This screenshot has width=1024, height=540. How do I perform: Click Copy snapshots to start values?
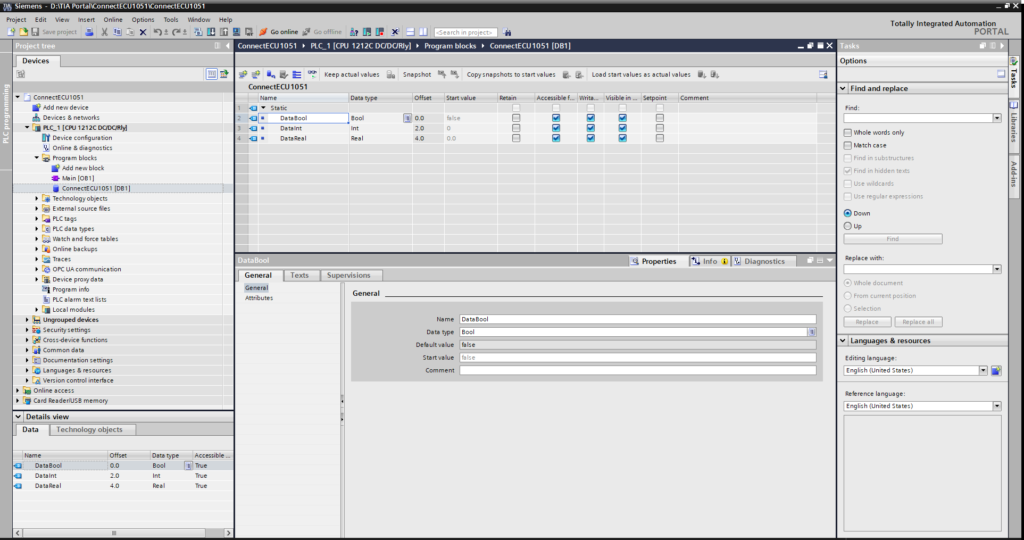click(511, 74)
